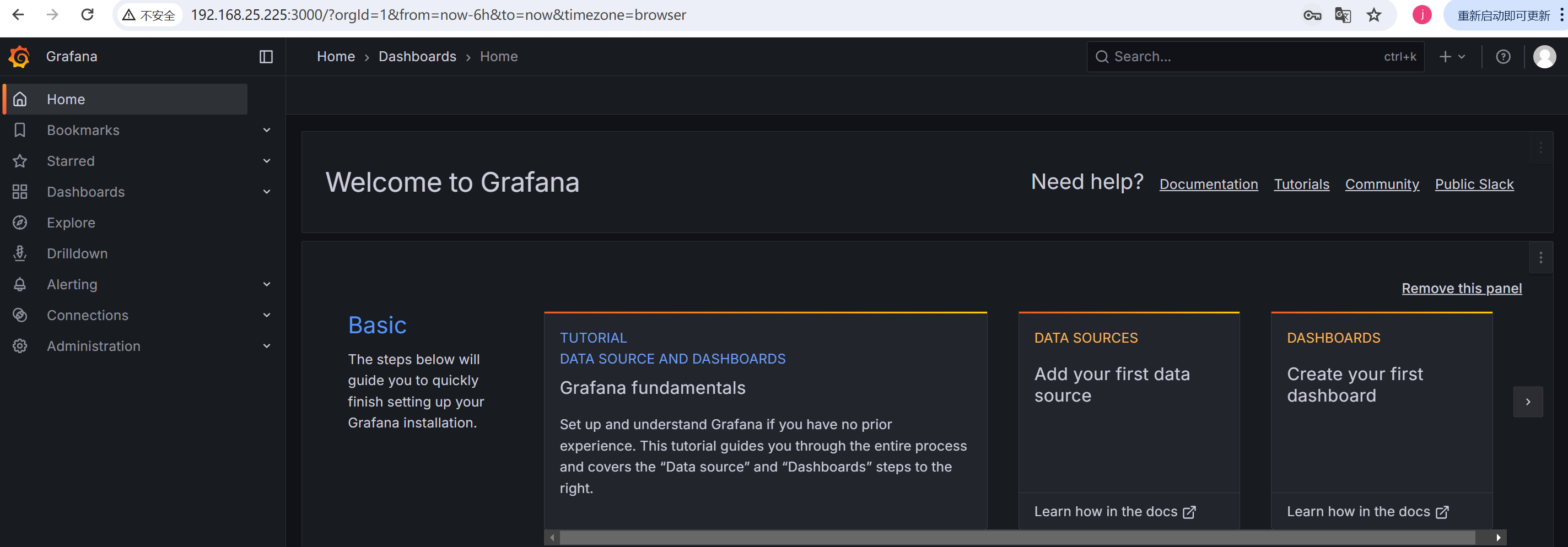Expand the Administration chevron
The width and height of the screenshot is (1568, 547).
click(x=267, y=346)
